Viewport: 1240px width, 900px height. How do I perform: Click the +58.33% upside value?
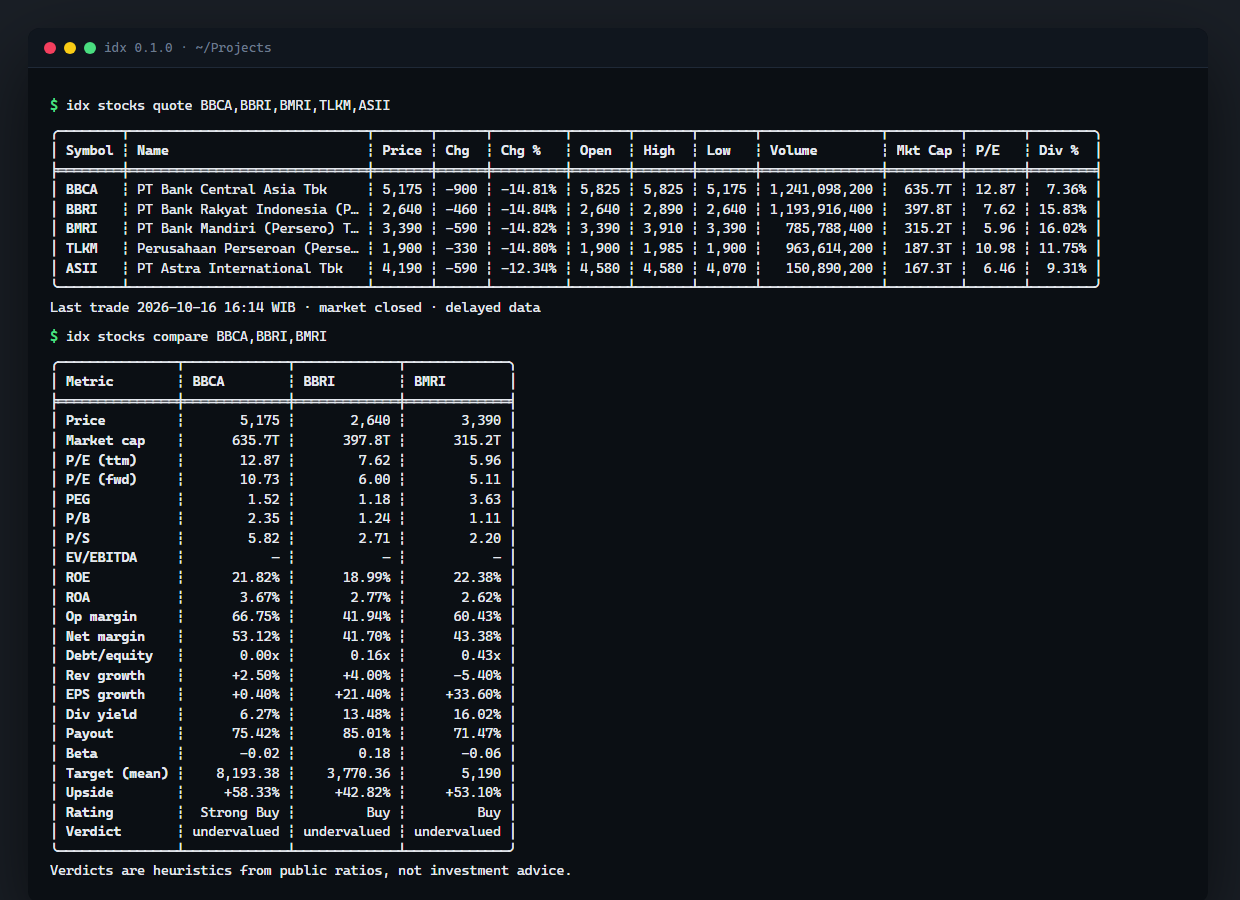click(x=252, y=792)
